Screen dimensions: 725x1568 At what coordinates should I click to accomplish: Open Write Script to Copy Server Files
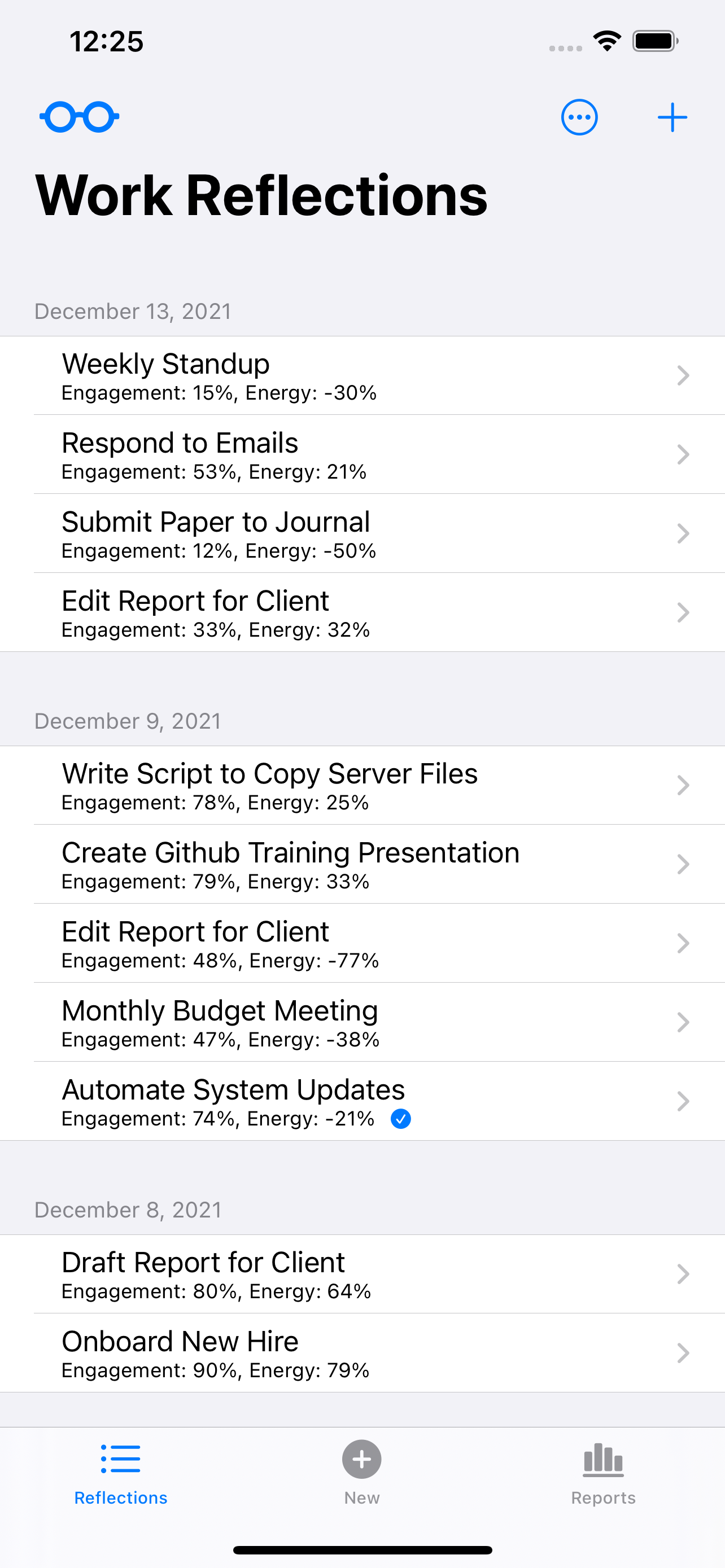[362, 785]
